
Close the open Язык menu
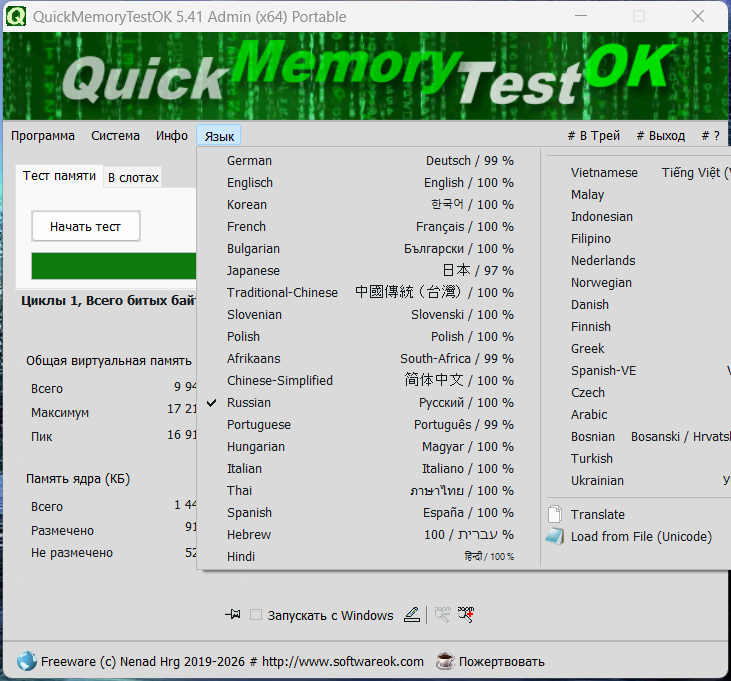click(219, 136)
